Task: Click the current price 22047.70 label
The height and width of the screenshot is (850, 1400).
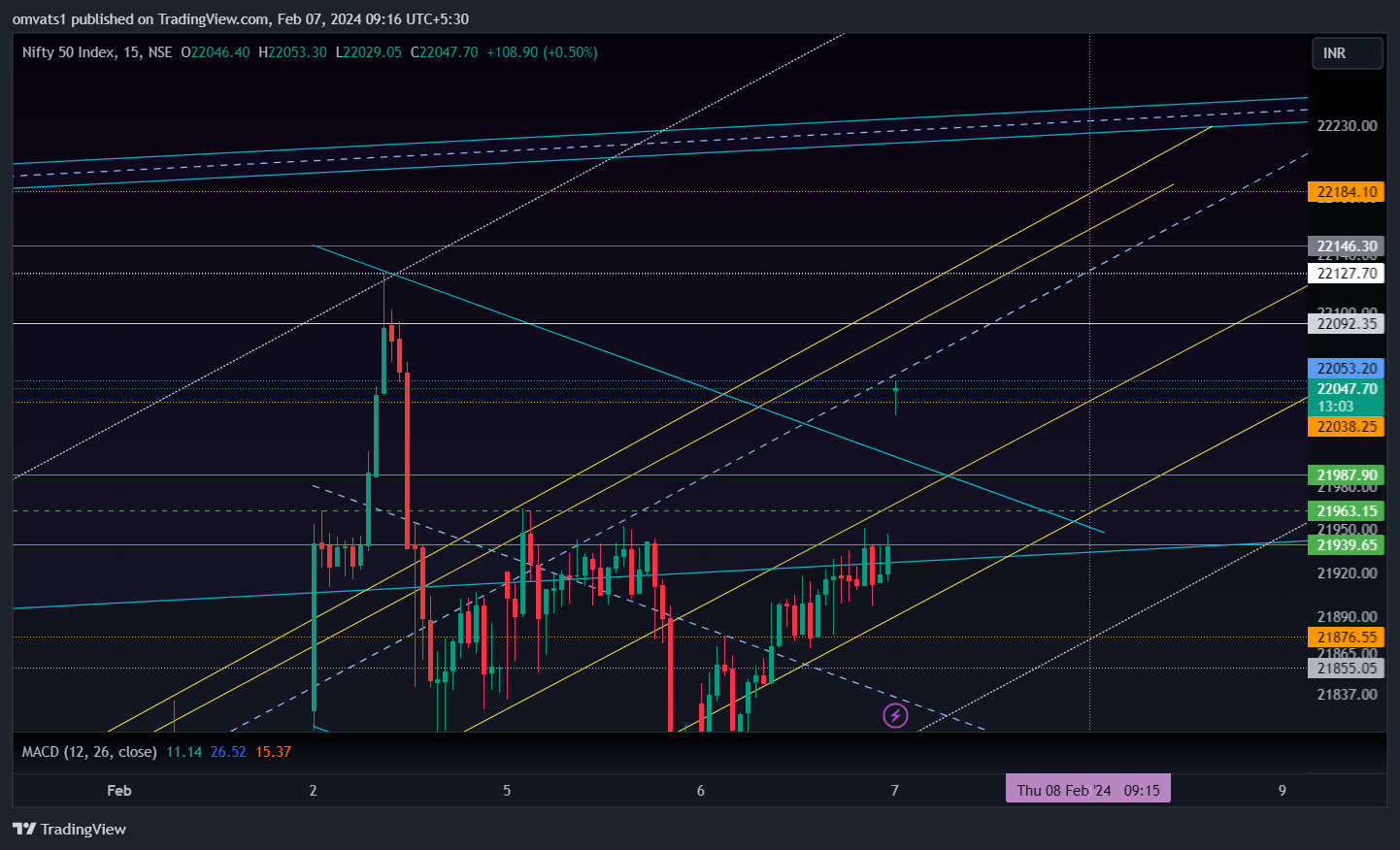Action: click(x=1346, y=397)
